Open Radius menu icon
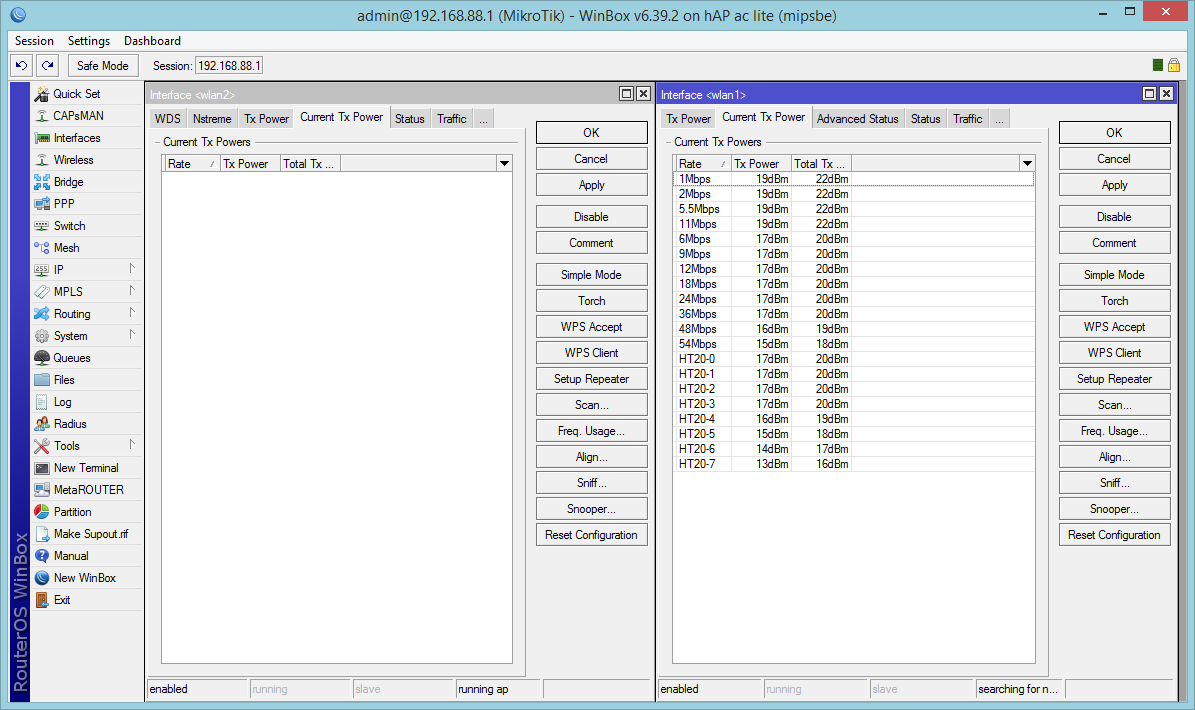Image resolution: width=1195 pixels, height=710 pixels. coord(42,424)
